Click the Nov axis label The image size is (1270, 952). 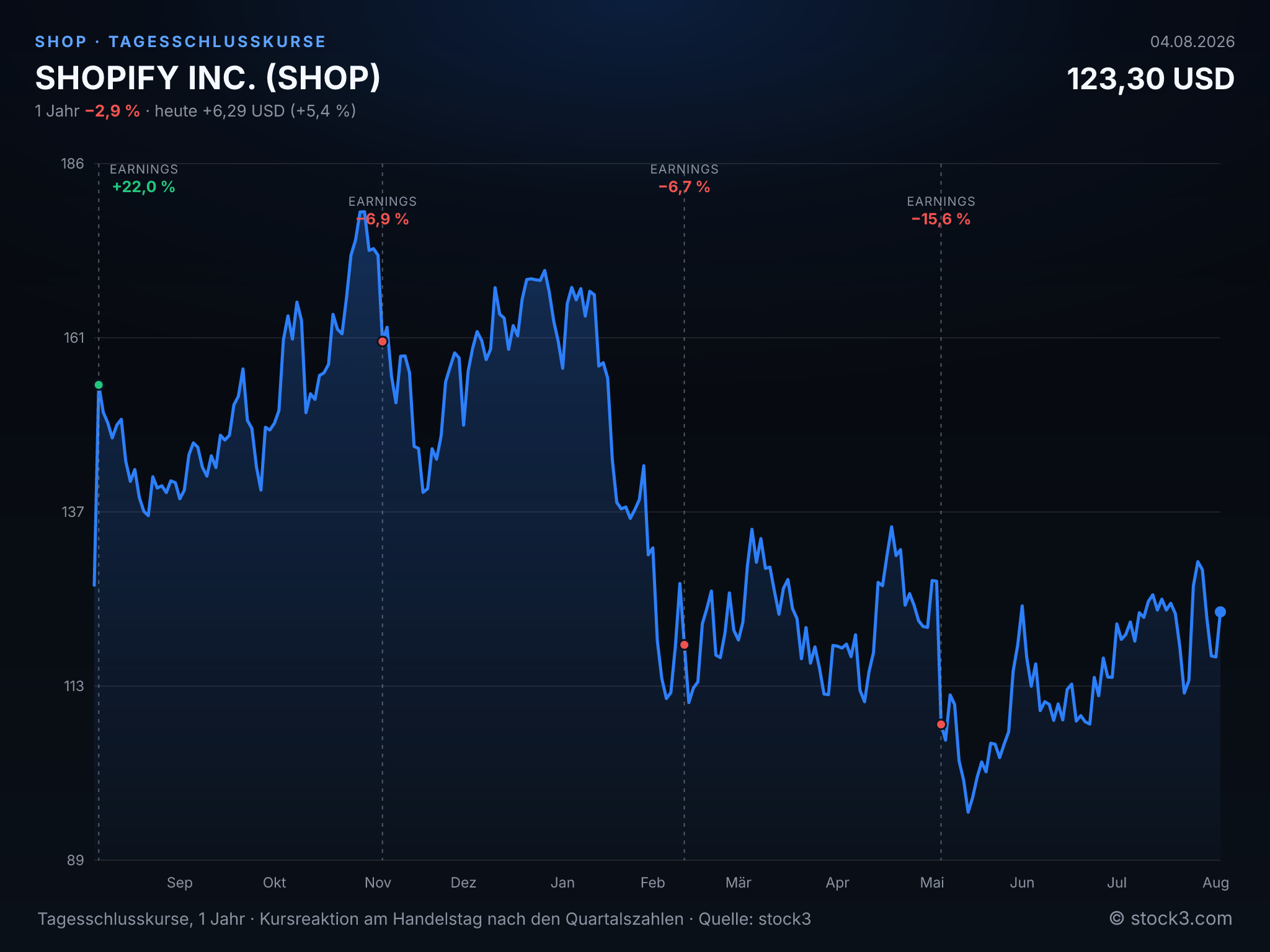tap(378, 883)
